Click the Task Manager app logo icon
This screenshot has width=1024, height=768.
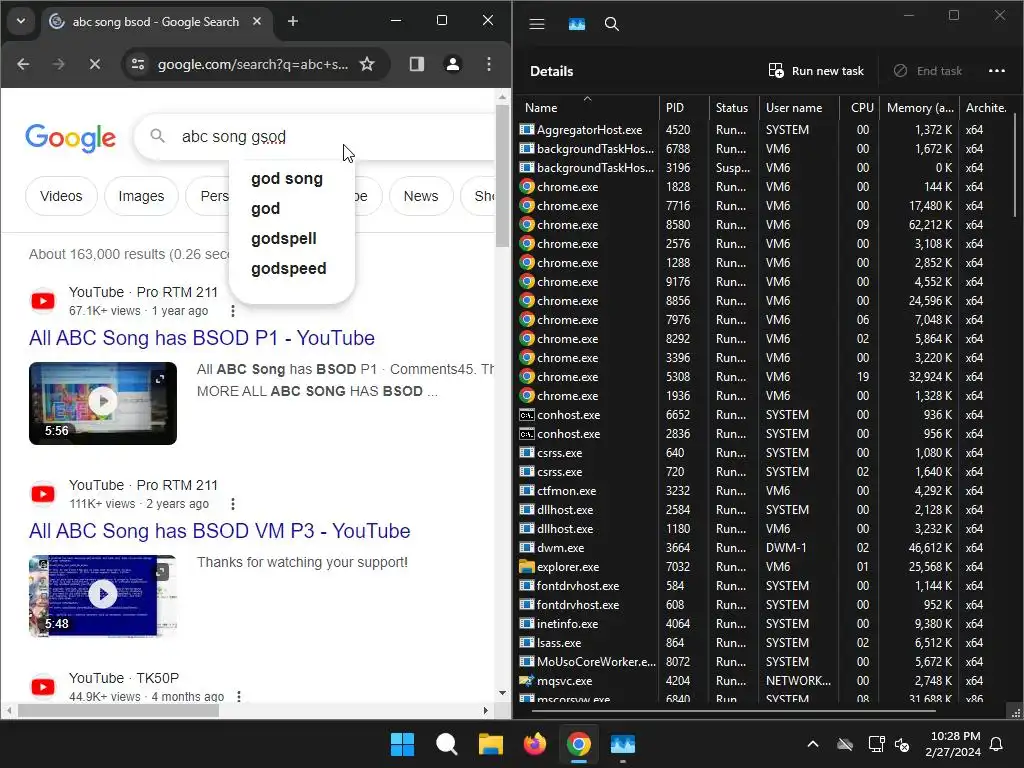[577, 24]
